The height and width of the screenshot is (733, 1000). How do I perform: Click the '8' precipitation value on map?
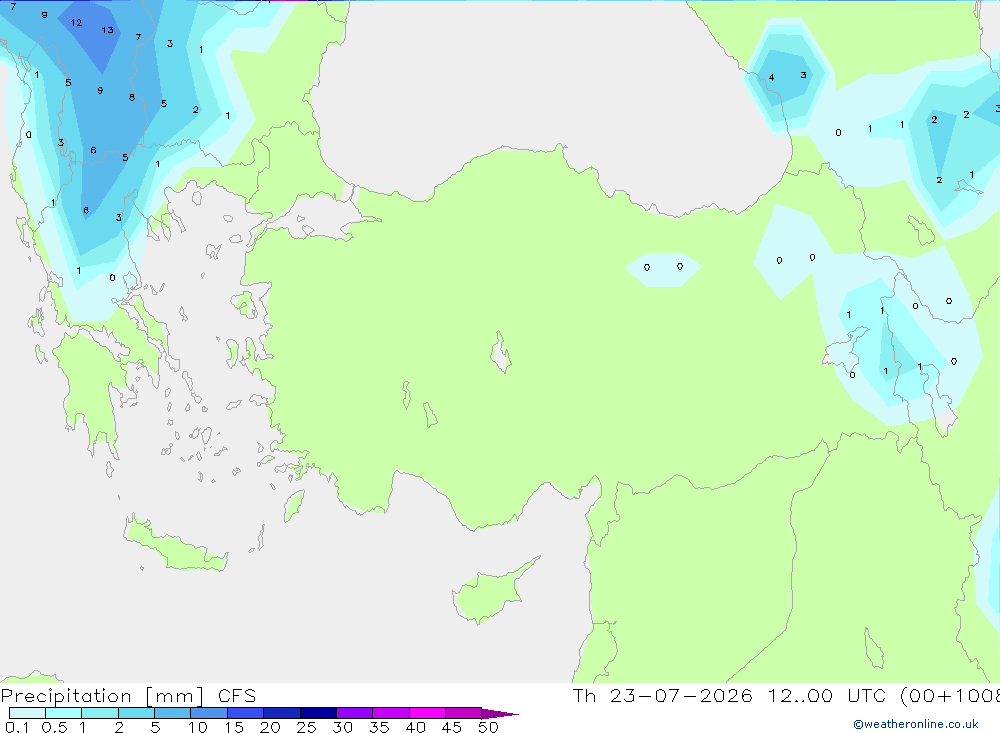click(131, 98)
